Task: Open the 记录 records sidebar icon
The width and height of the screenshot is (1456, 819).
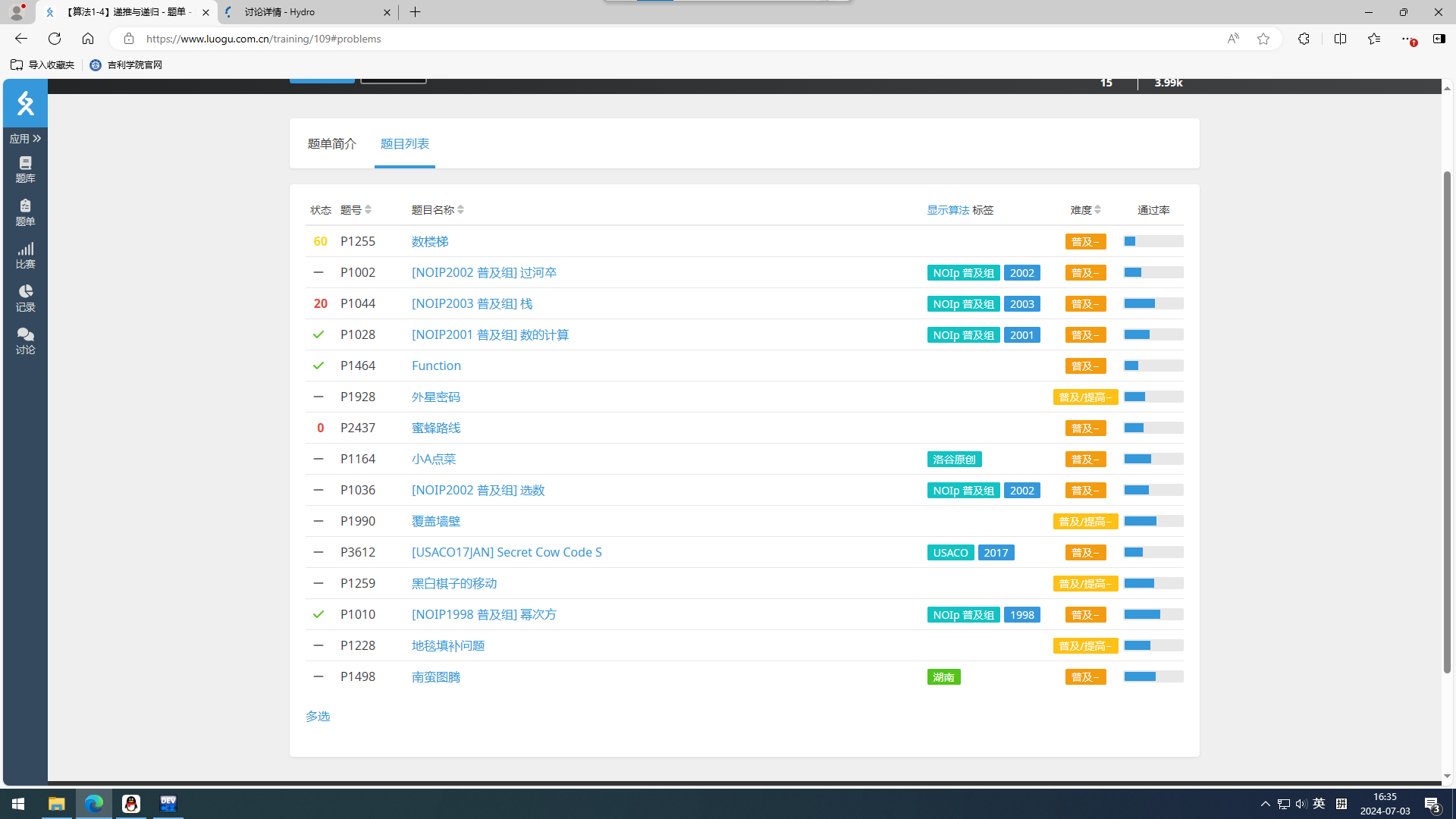Action: (x=25, y=298)
